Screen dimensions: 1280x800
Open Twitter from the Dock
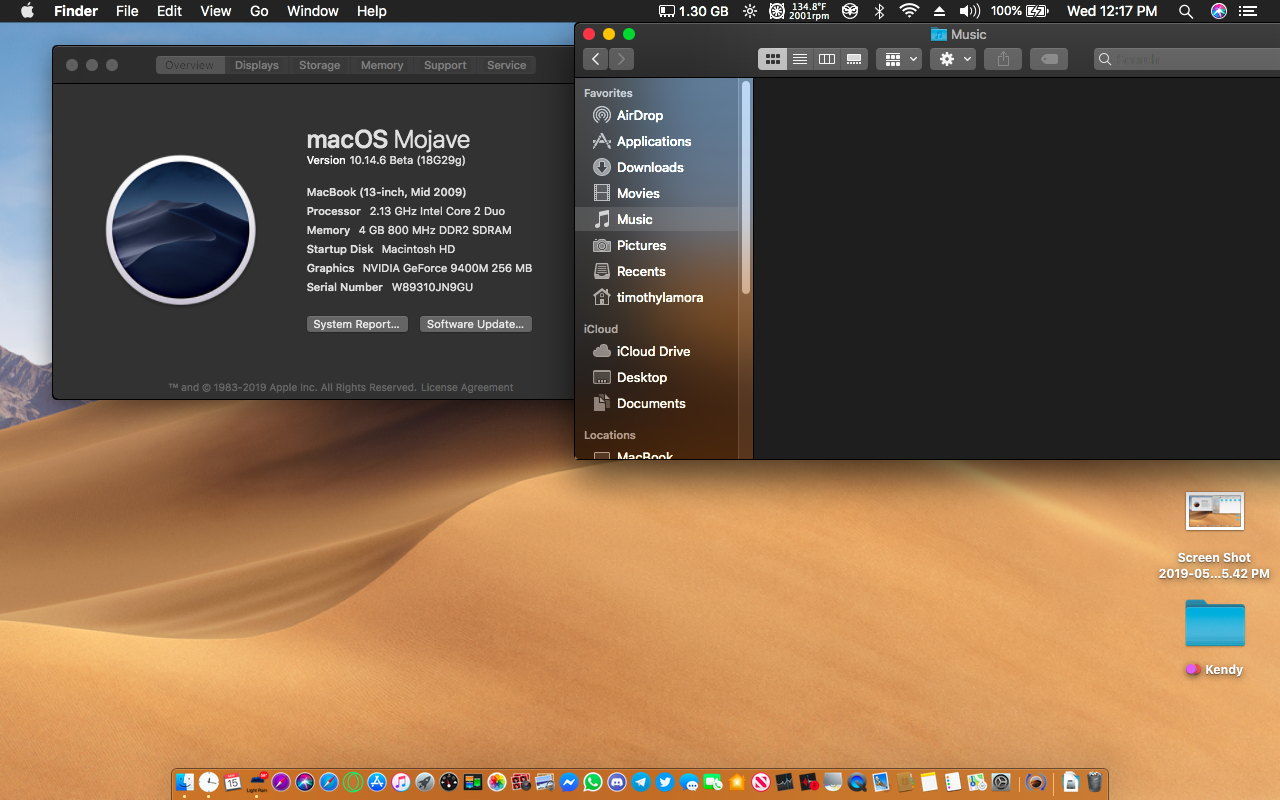tap(665, 782)
